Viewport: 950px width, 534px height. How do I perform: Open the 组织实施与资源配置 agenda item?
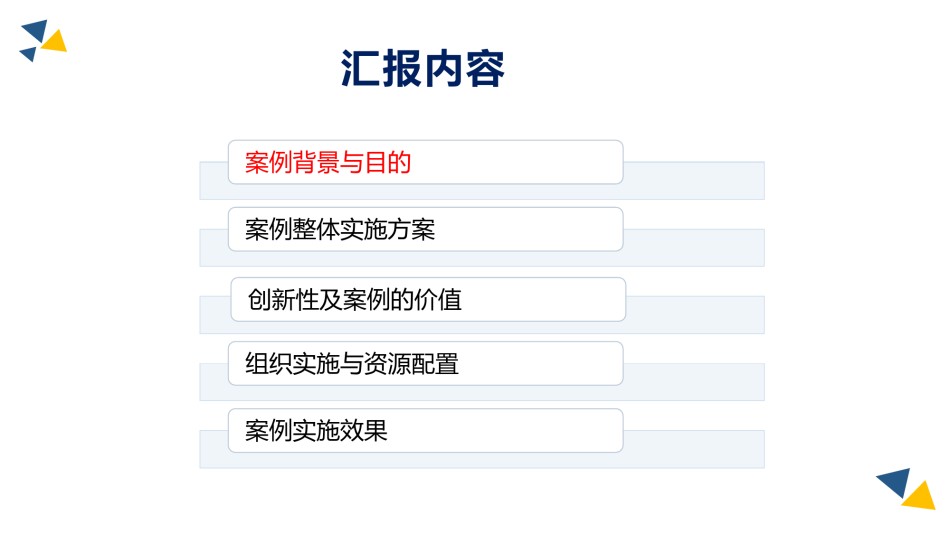pos(425,364)
